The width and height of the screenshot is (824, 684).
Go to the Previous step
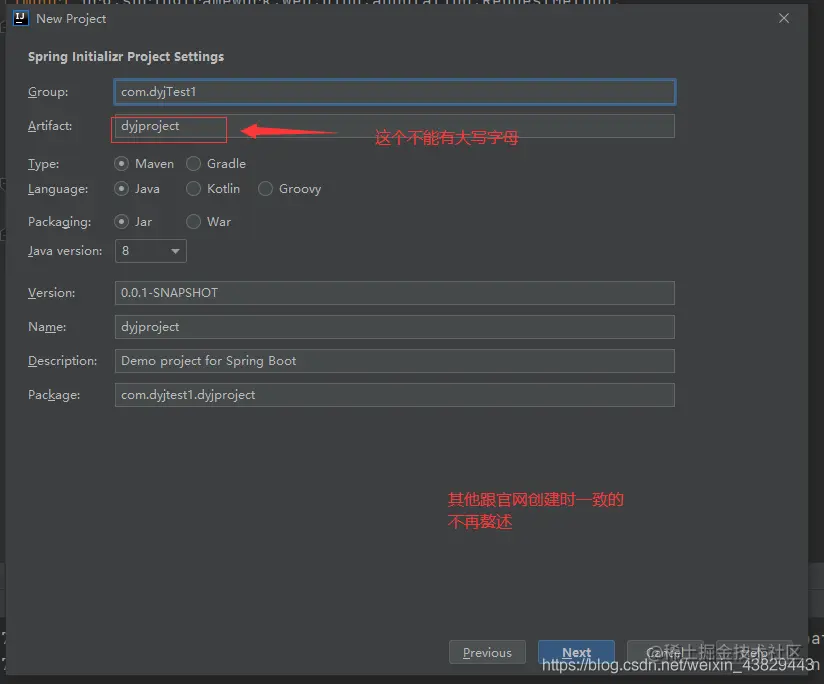487,652
